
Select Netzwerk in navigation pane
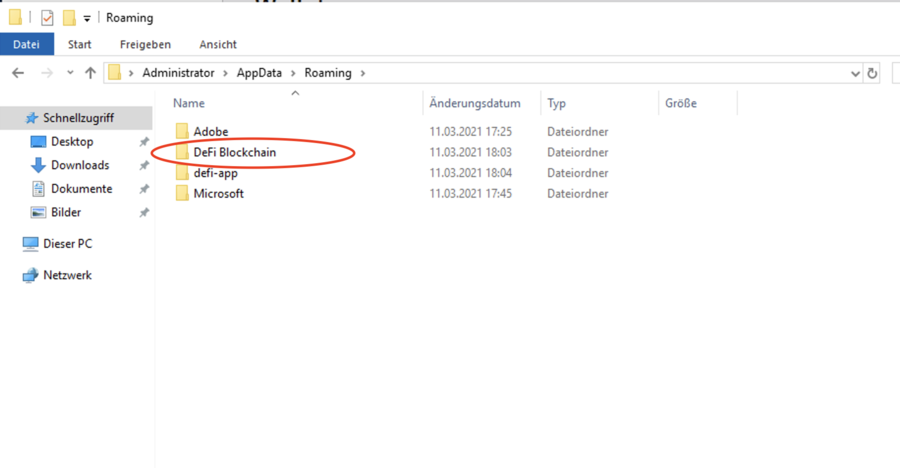tap(67, 275)
